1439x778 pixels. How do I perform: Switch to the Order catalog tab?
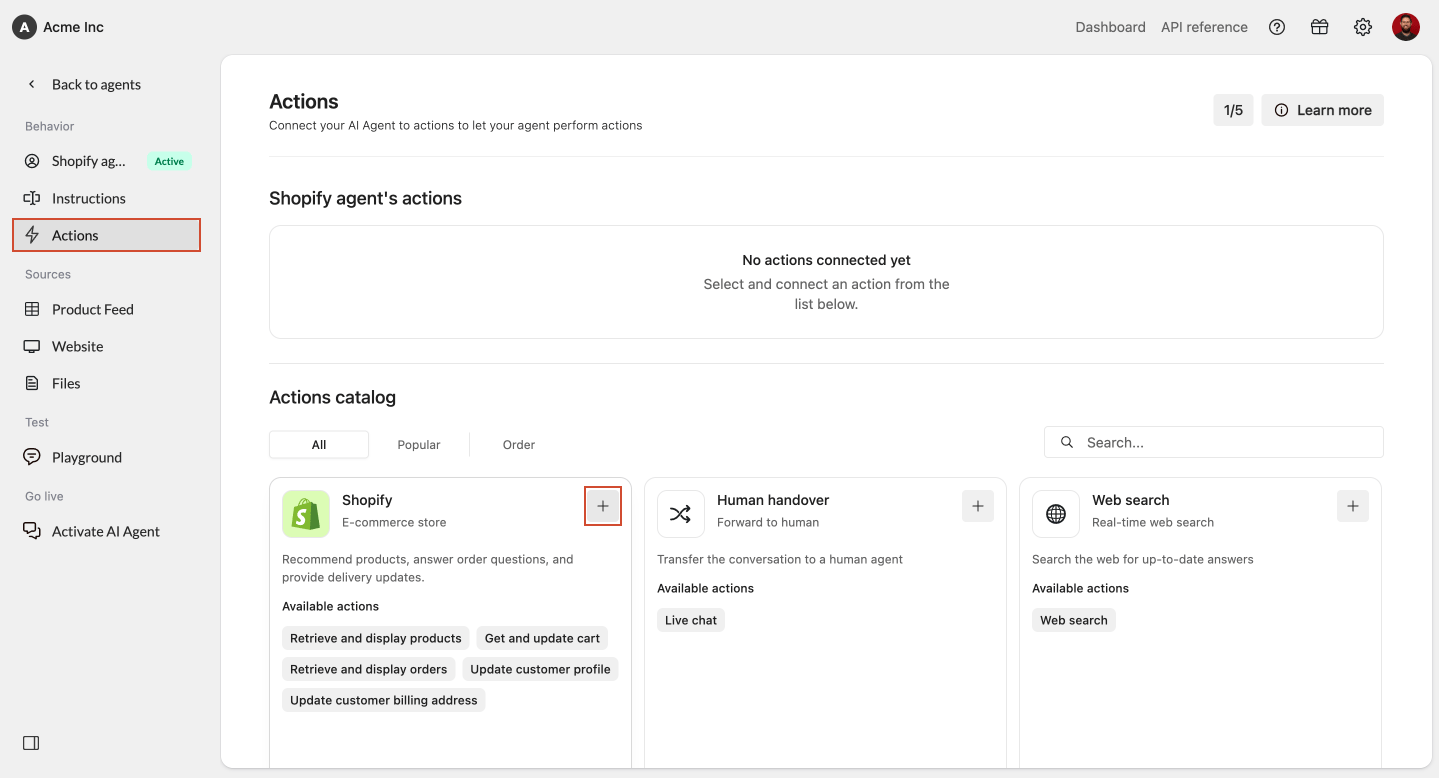(x=519, y=444)
